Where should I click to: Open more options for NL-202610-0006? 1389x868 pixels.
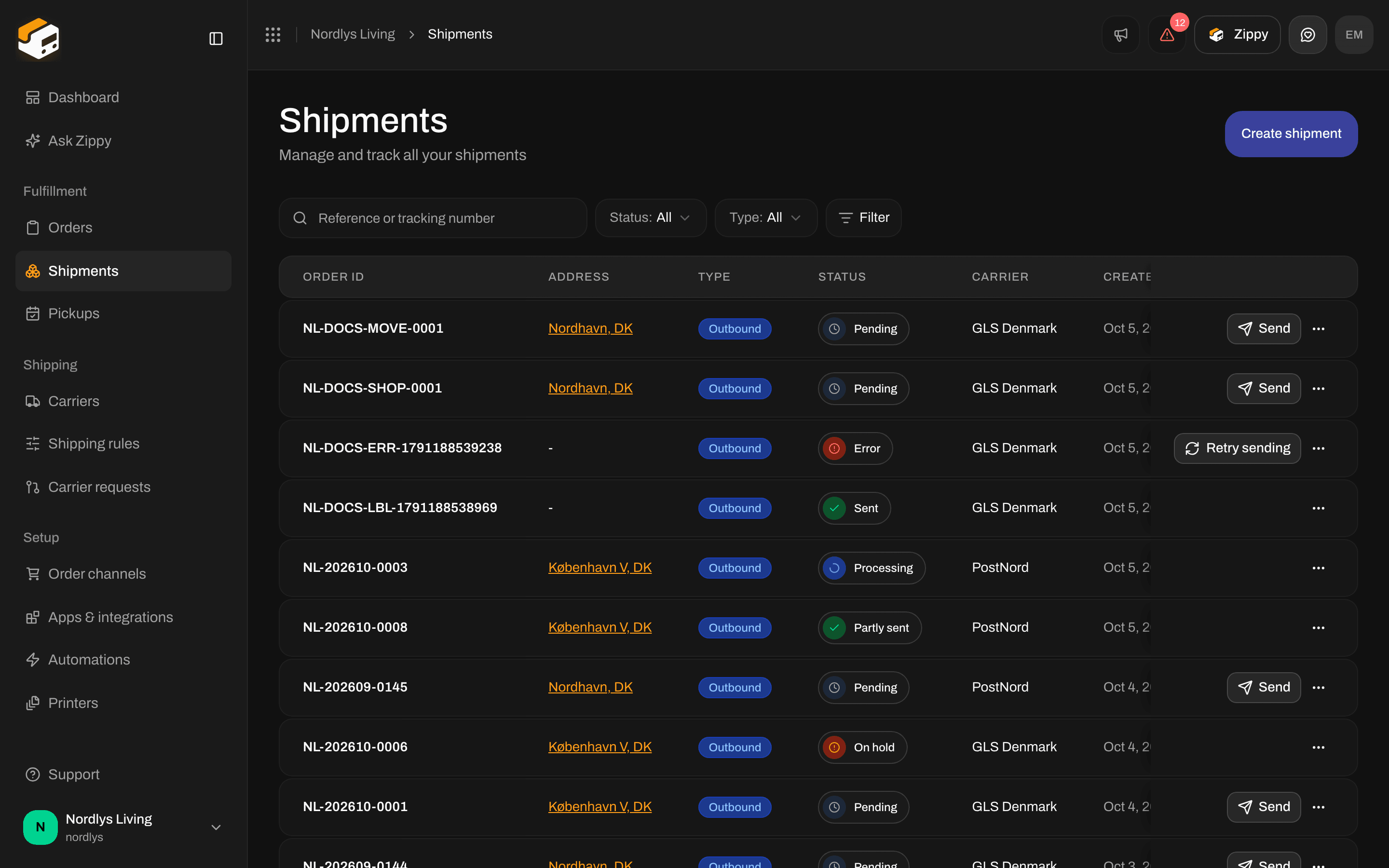pos(1319,747)
